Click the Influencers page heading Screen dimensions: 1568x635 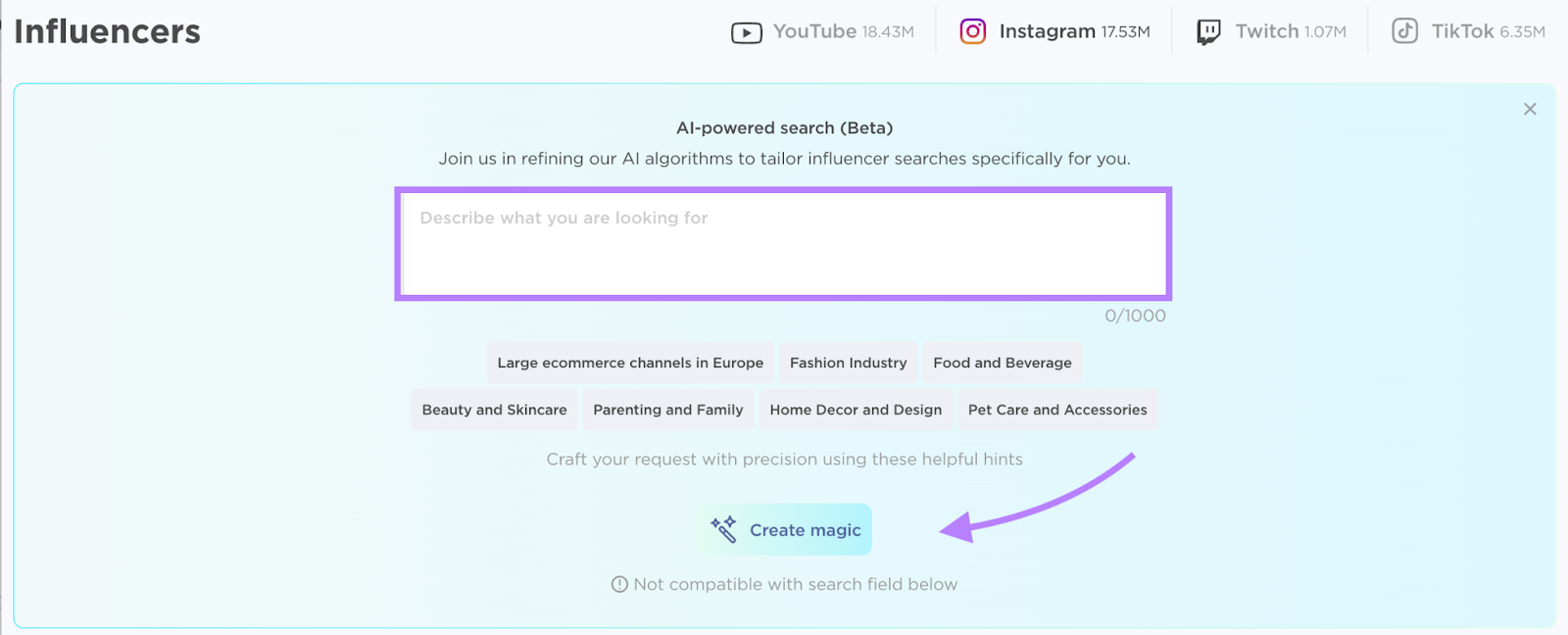[x=106, y=30]
